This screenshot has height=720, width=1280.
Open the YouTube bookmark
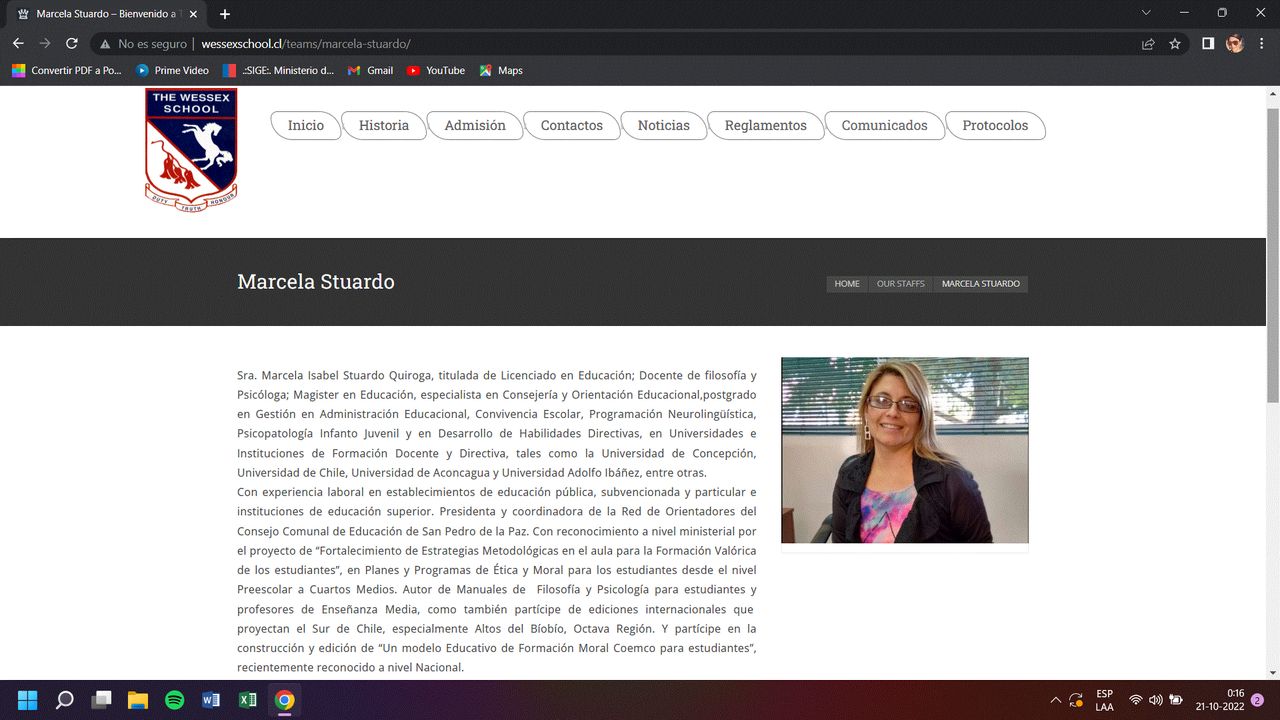435,70
